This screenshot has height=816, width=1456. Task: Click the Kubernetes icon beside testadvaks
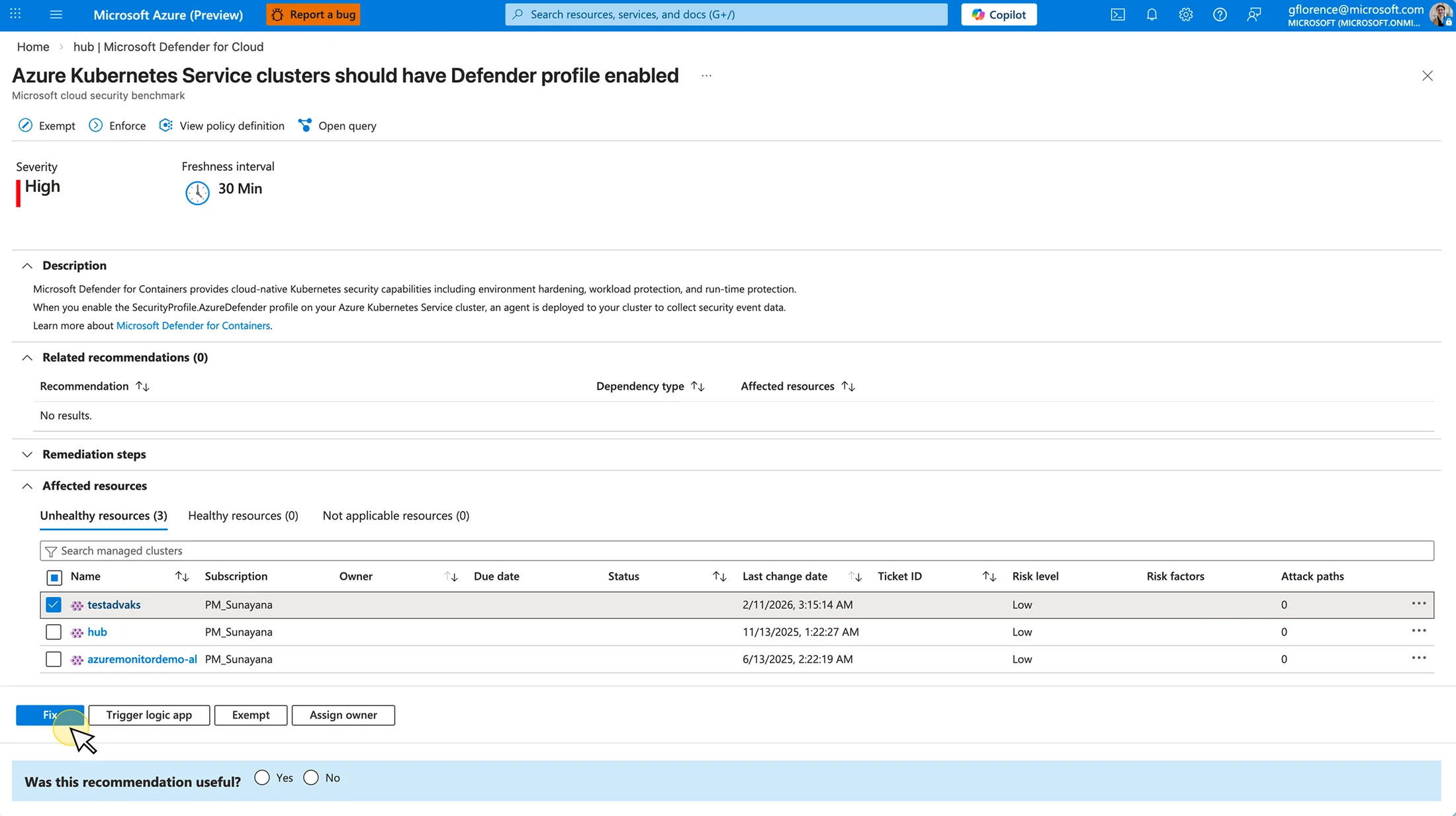pos(77,605)
